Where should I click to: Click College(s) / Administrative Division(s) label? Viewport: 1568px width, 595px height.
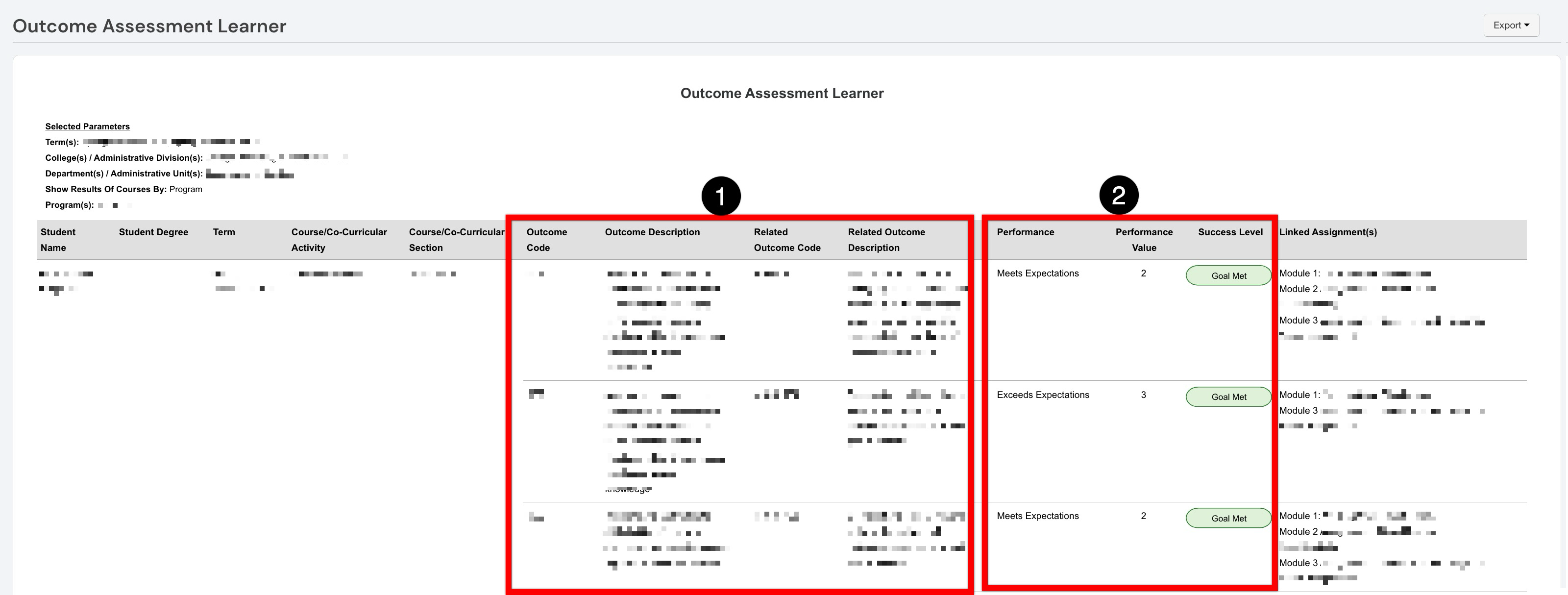point(123,158)
